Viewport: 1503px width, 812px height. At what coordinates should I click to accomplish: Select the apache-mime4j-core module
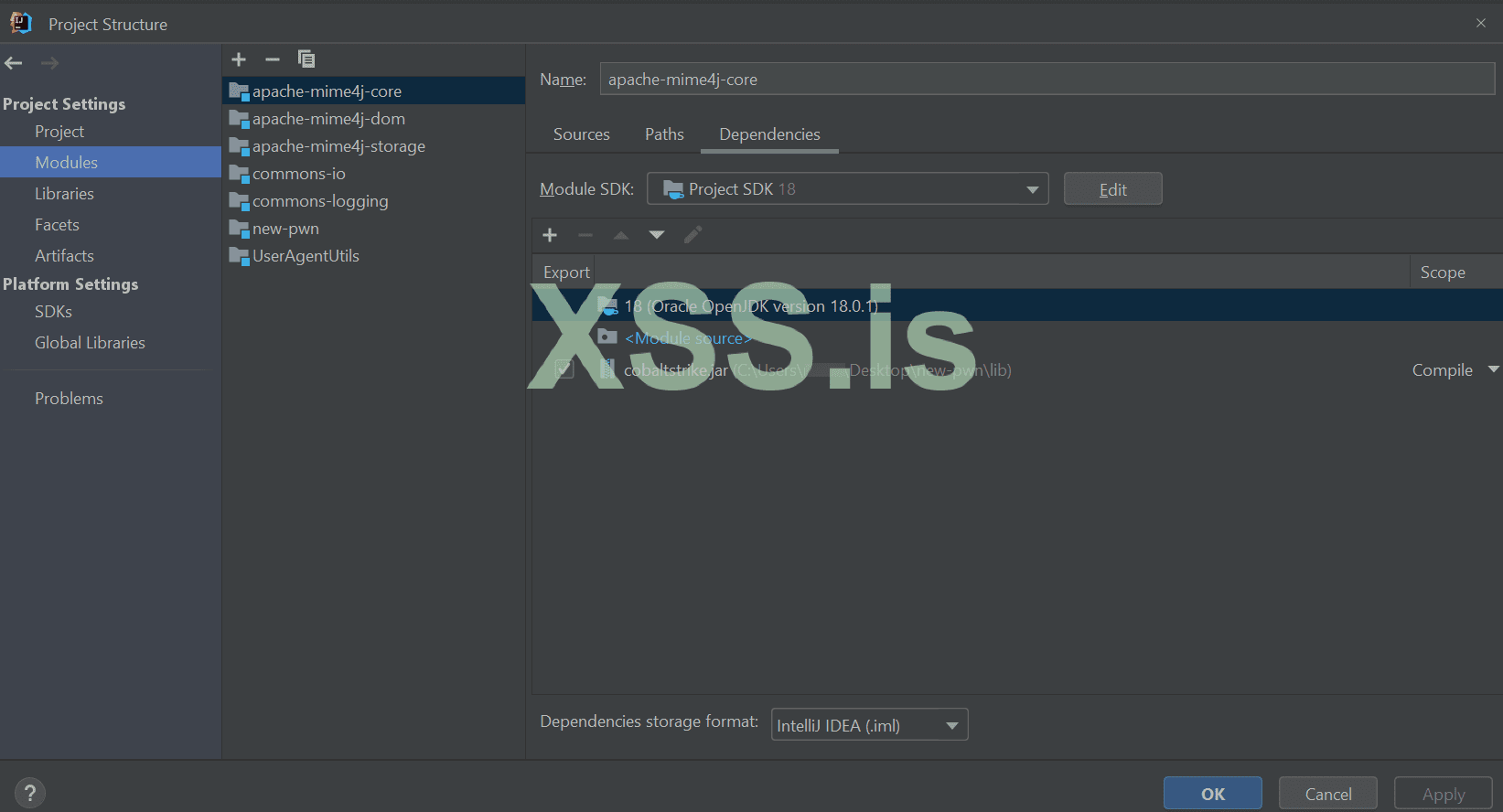(x=374, y=91)
